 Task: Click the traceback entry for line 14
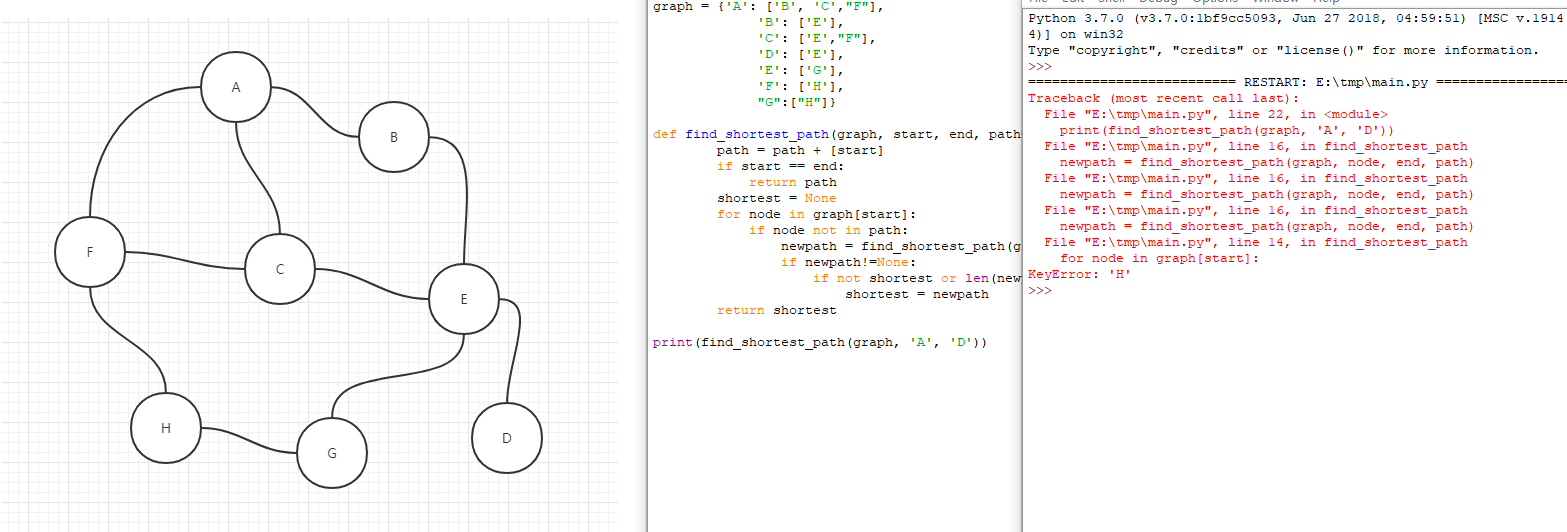click(x=1255, y=242)
